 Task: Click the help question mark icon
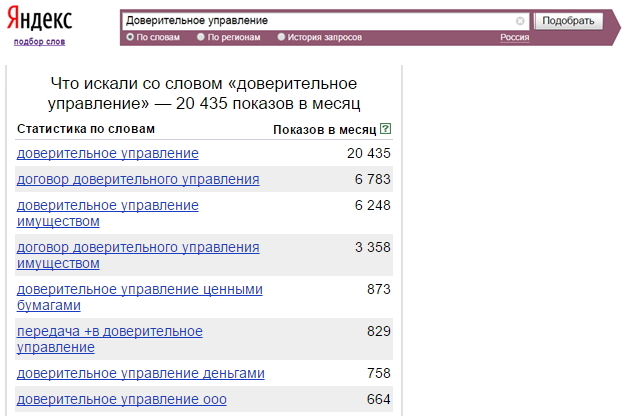pos(386,130)
